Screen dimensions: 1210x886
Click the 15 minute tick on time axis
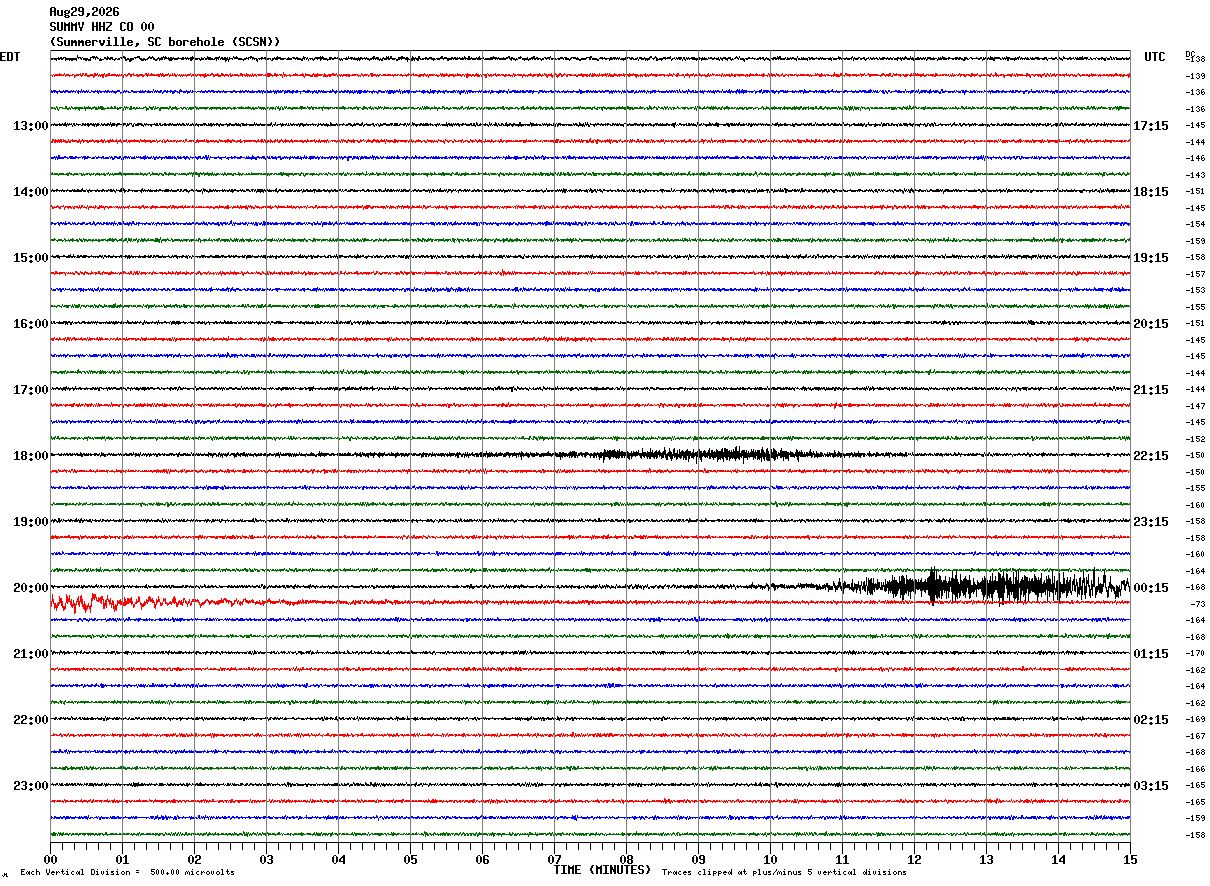[1130, 859]
